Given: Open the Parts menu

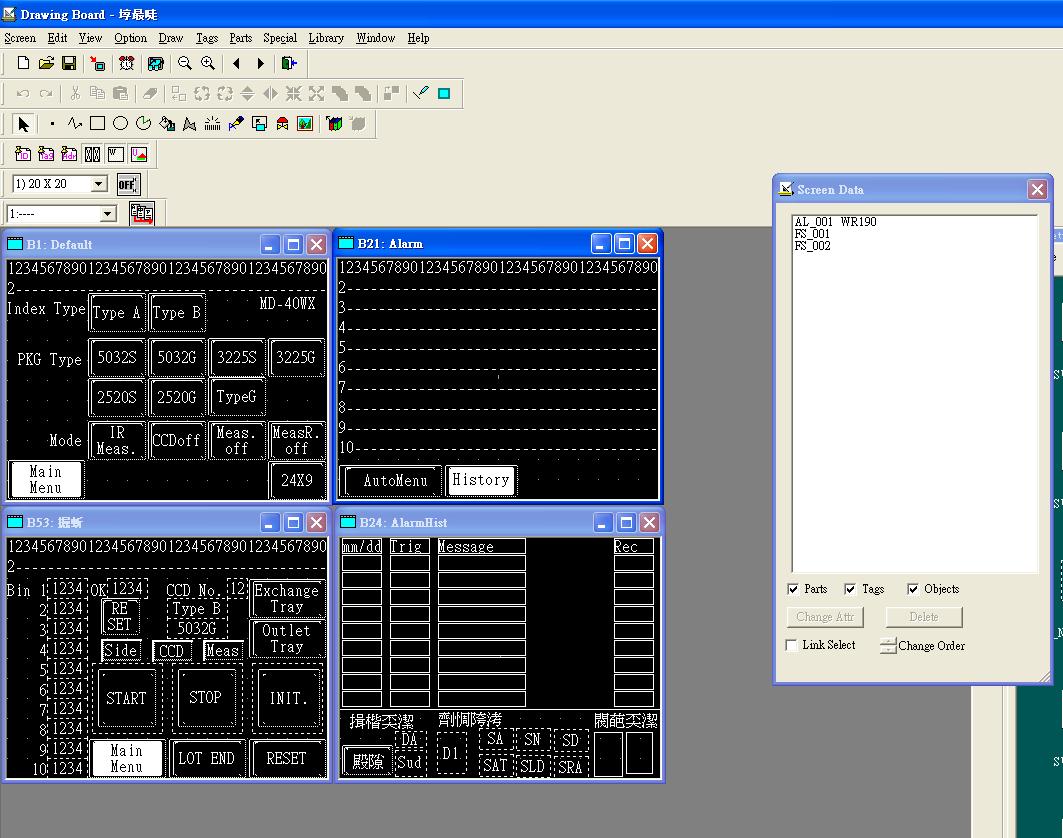Looking at the screenshot, I should (240, 38).
